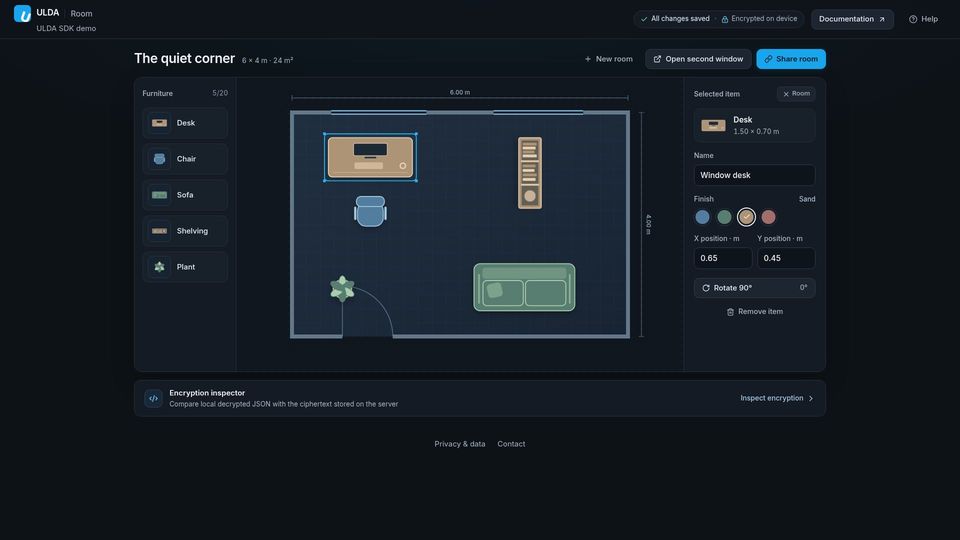960x540 pixels.
Task: Click the Name field containing Window desk
Action: [754, 175]
